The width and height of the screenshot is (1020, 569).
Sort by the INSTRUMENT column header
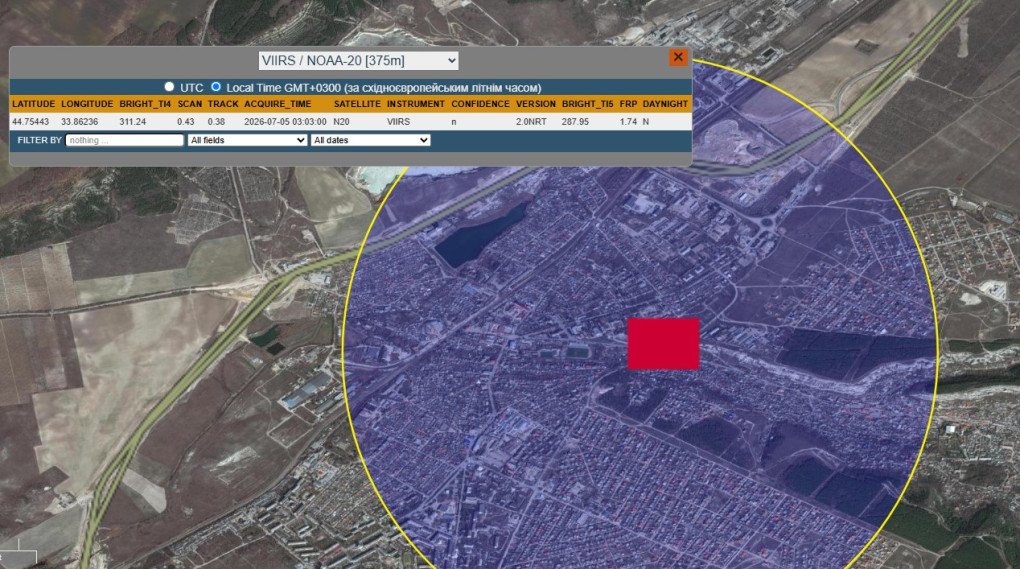[416, 104]
